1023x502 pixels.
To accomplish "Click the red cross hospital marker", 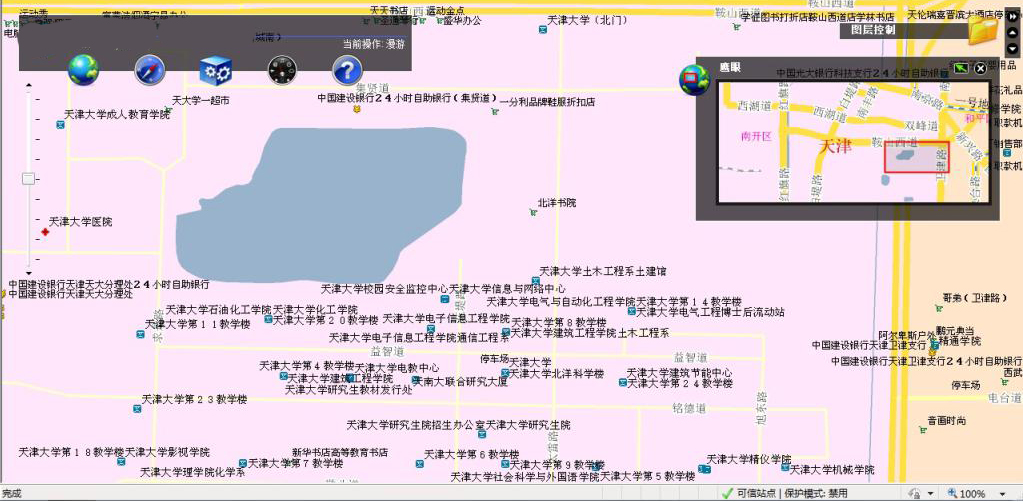I will [x=45, y=232].
